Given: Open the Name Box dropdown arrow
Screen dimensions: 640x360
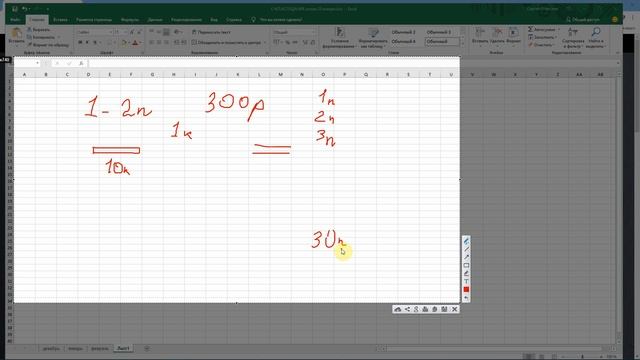Looking at the screenshot, I should (x=37, y=63).
